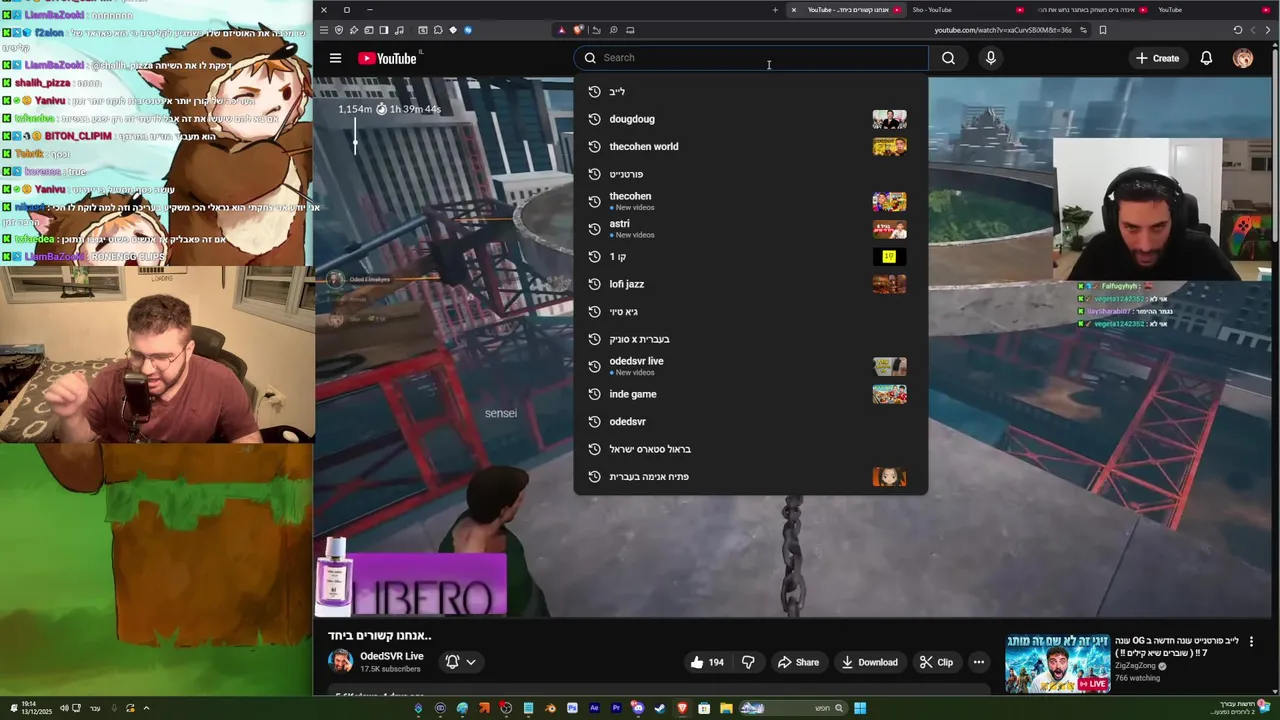Open the OdedSVR Live channel name link
This screenshot has width=1280, height=720.
point(392,656)
